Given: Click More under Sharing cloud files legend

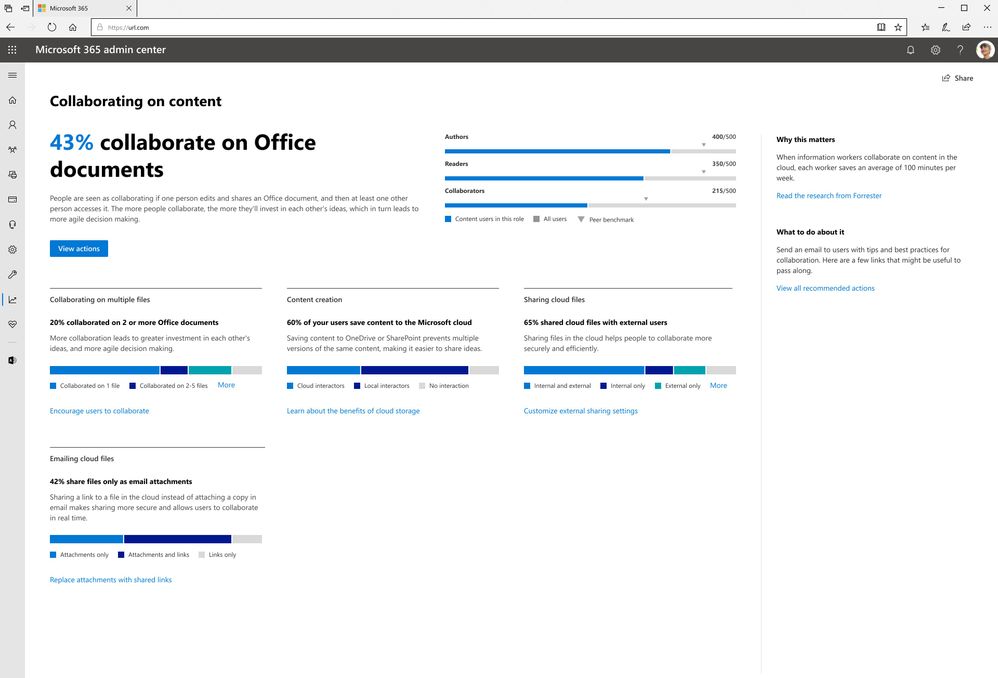Looking at the screenshot, I should pos(718,386).
